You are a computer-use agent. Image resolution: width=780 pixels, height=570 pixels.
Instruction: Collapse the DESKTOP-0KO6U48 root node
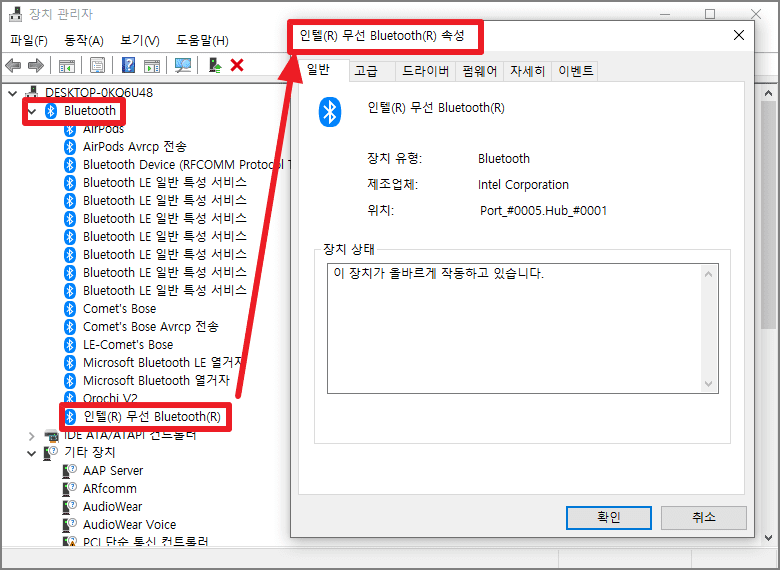click(x=13, y=93)
